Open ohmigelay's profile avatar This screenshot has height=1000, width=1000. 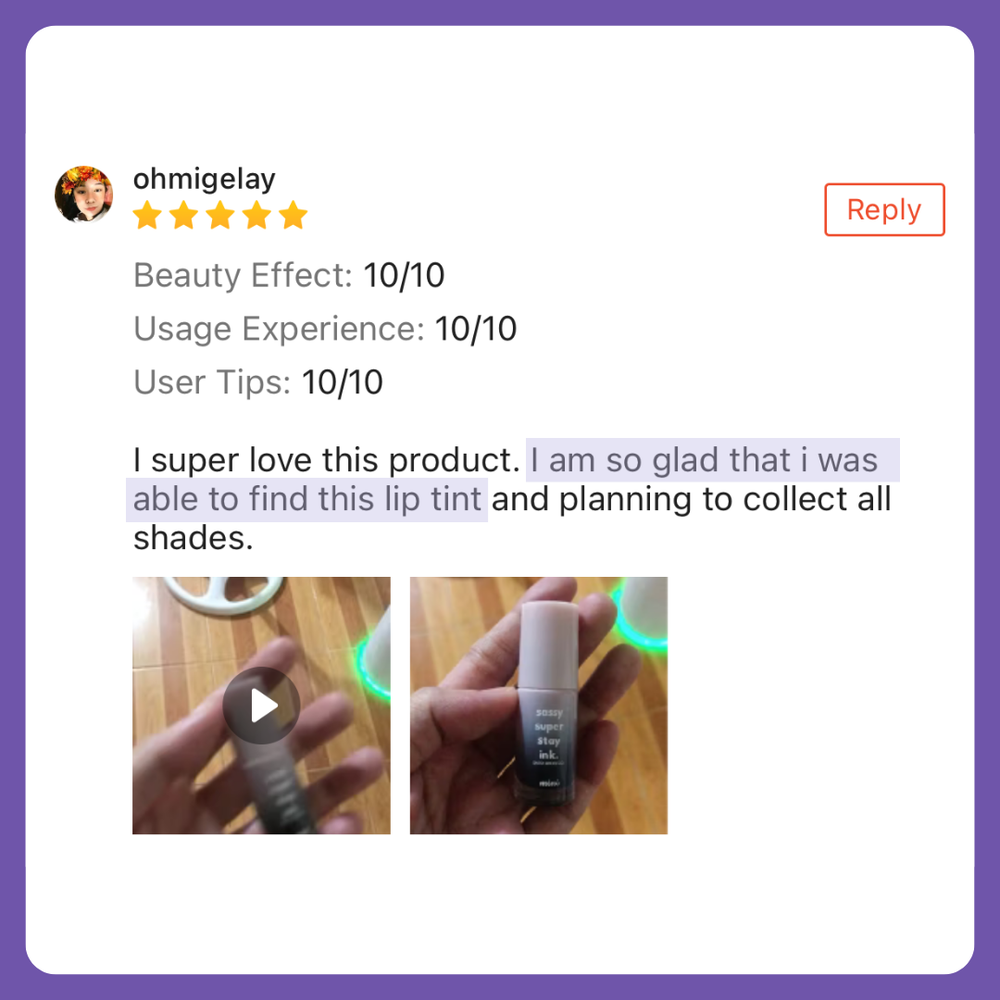point(84,194)
